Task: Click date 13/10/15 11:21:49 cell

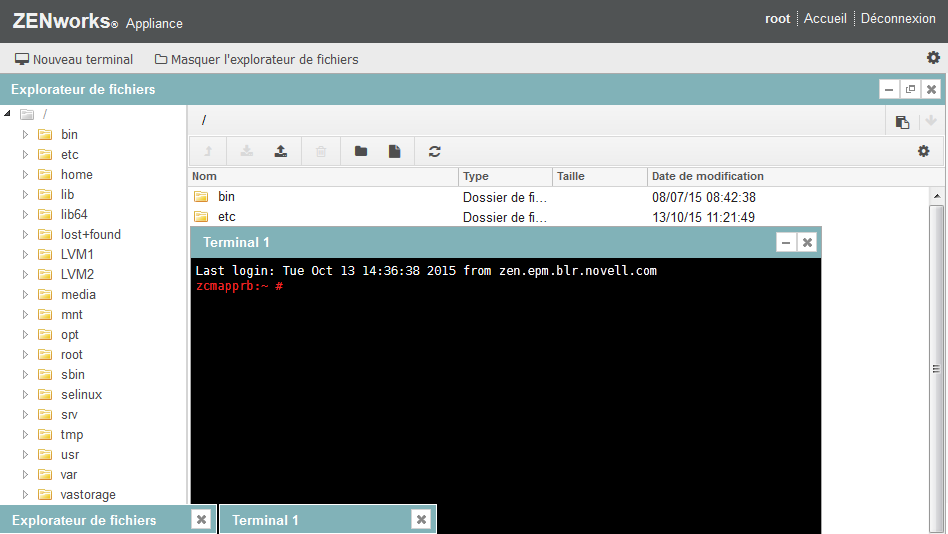Action: (x=704, y=217)
